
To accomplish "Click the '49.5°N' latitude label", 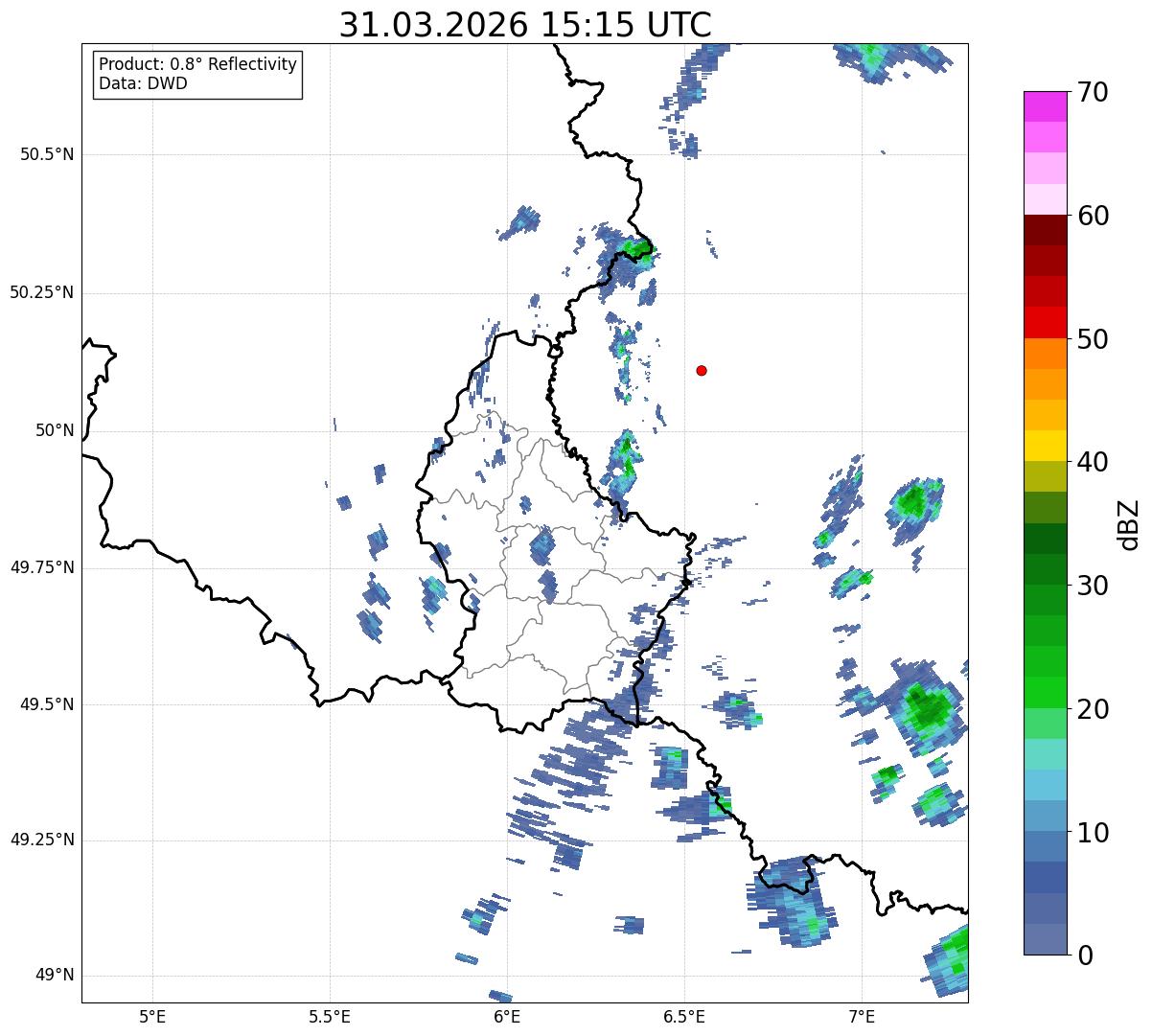I will pyautogui.click(x=47, y=704).
